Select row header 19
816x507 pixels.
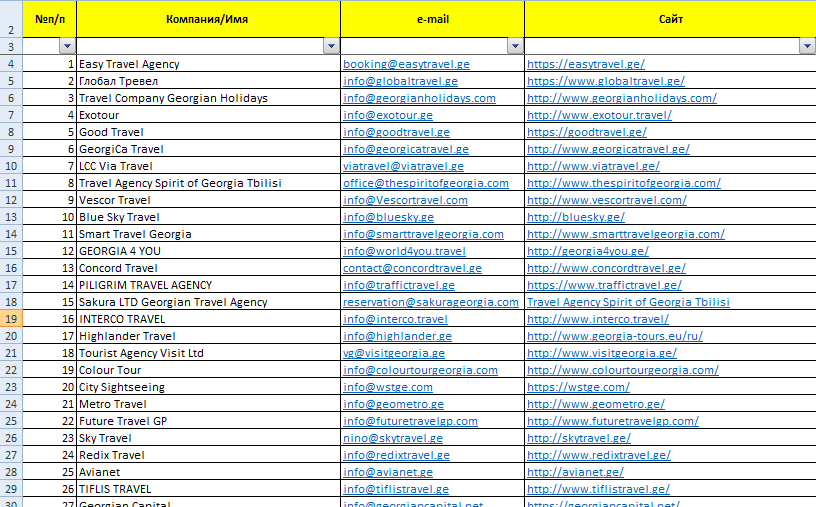coord(11,319)
